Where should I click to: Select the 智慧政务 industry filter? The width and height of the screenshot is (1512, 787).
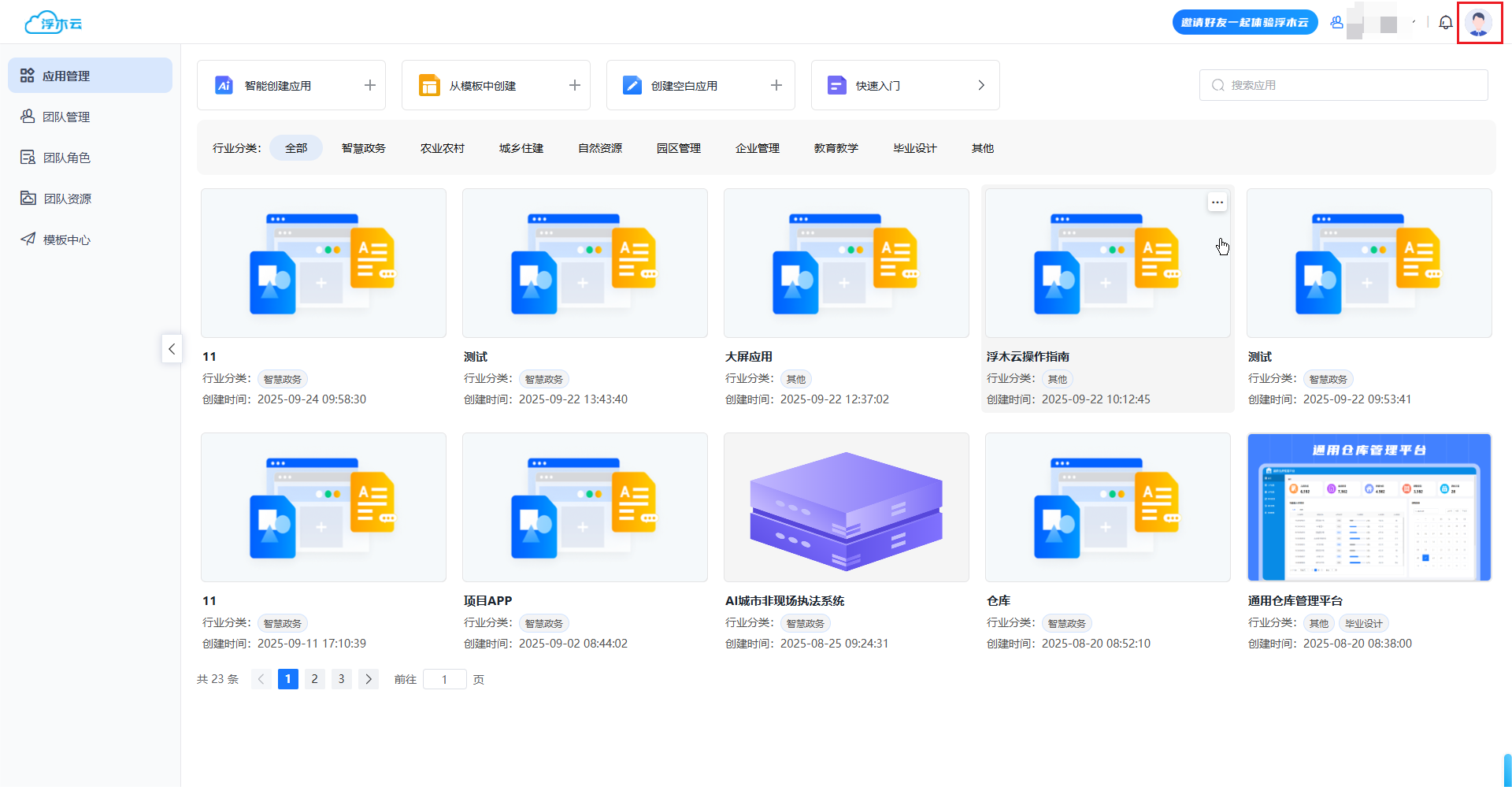pyautogui.click(x=363, y=148)
